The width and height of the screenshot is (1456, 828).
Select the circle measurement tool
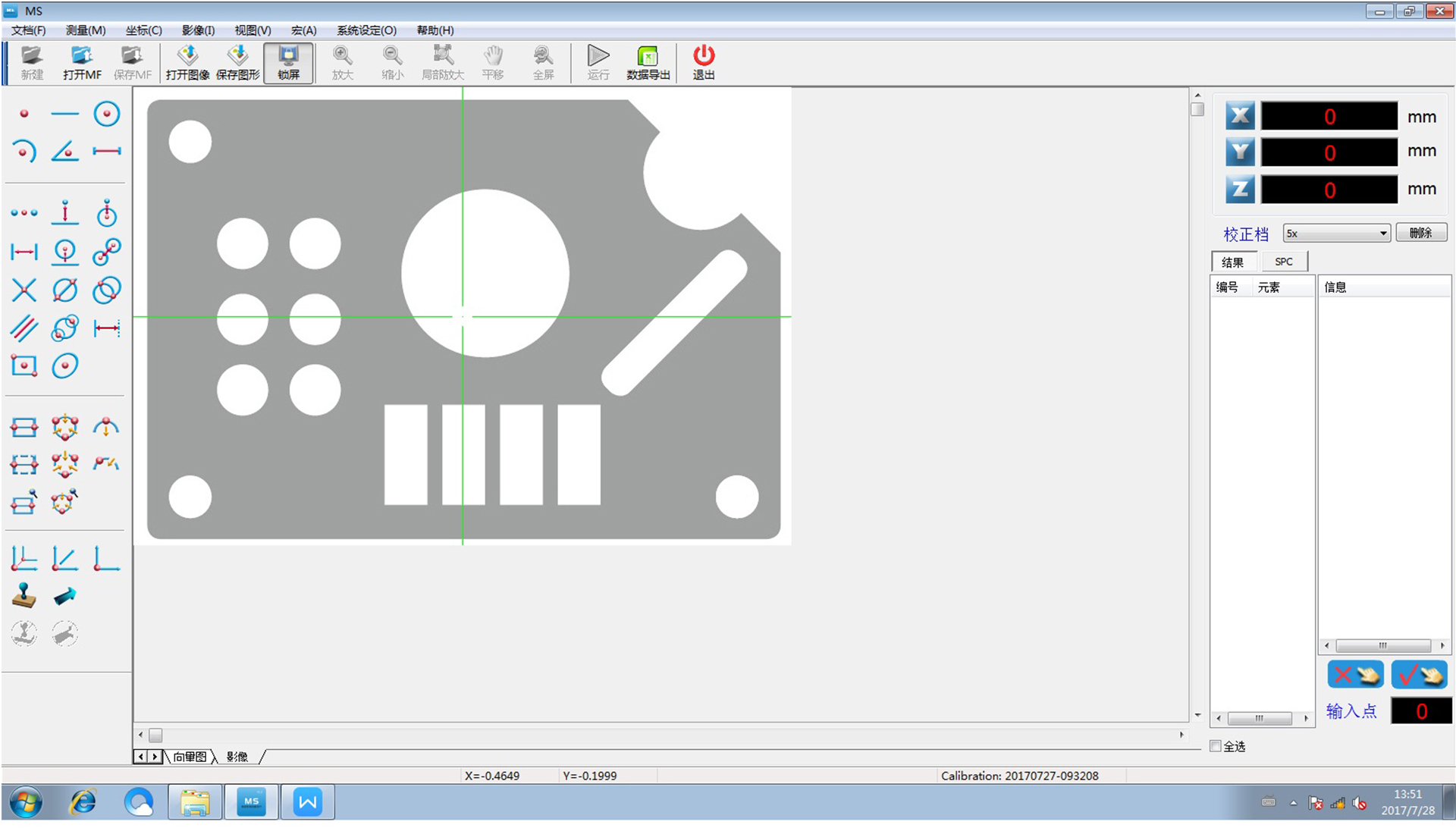point(106,114)
